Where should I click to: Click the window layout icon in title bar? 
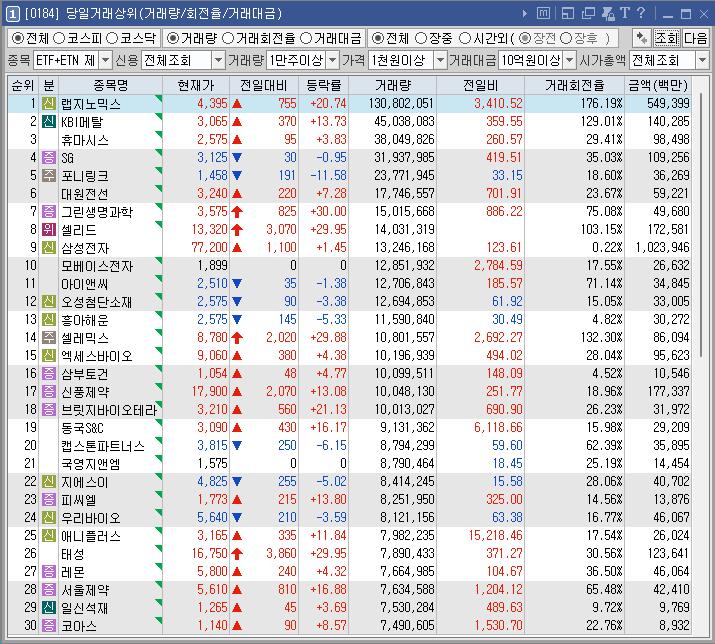(x=568, y=14)
